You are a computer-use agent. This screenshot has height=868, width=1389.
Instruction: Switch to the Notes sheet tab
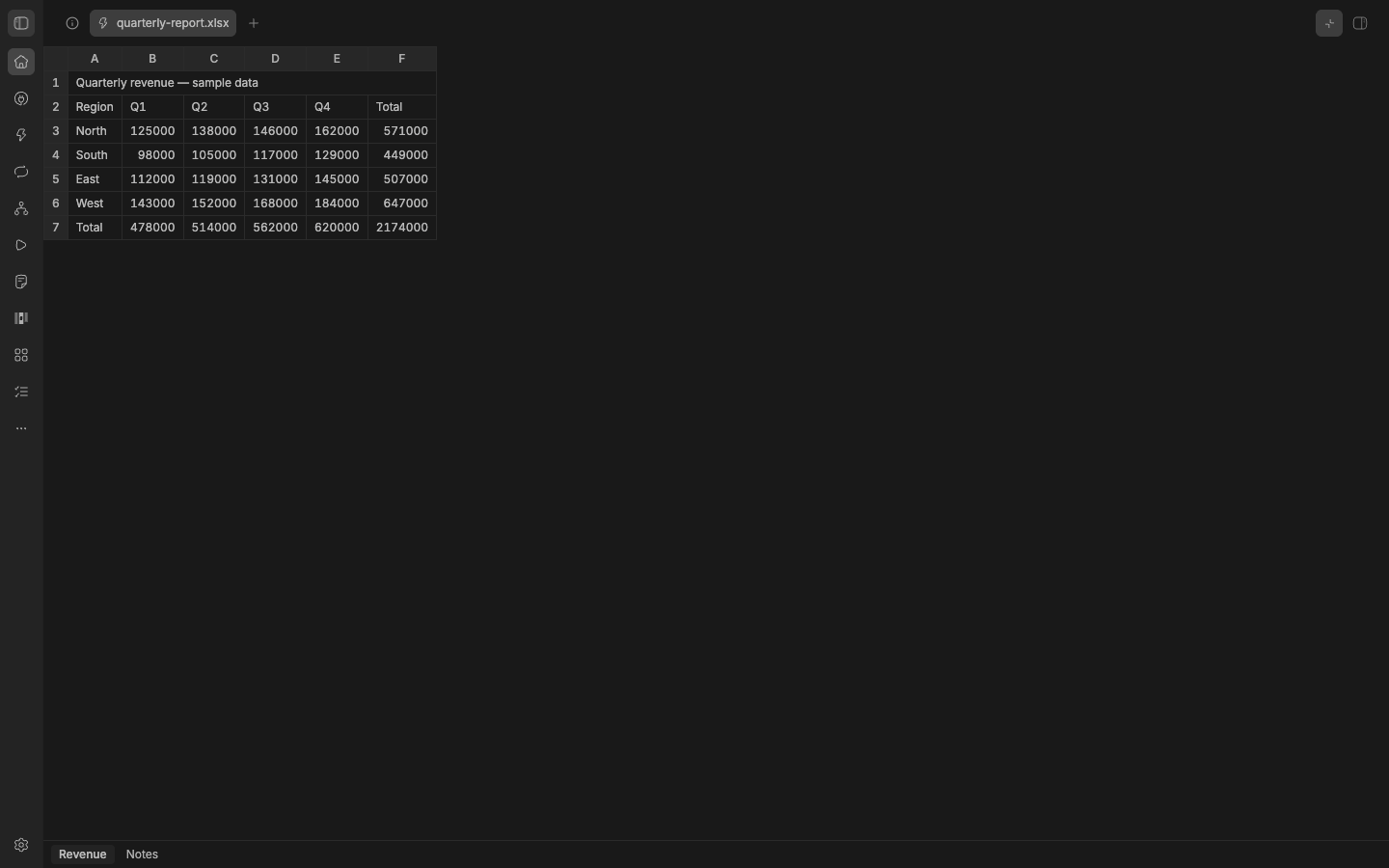(x=142, y=854)
